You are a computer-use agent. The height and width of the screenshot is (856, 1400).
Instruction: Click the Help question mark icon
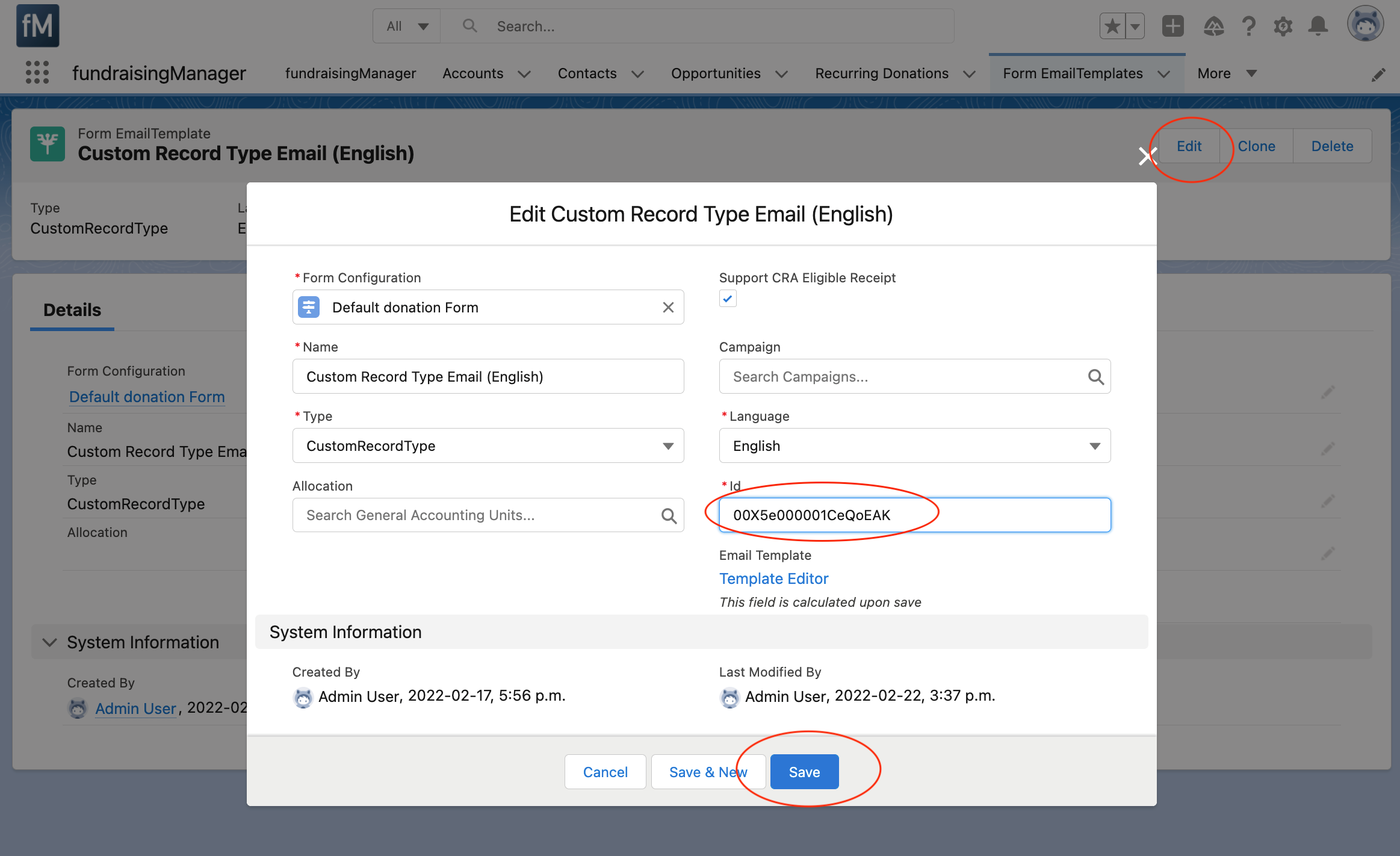pos(1248,26)
